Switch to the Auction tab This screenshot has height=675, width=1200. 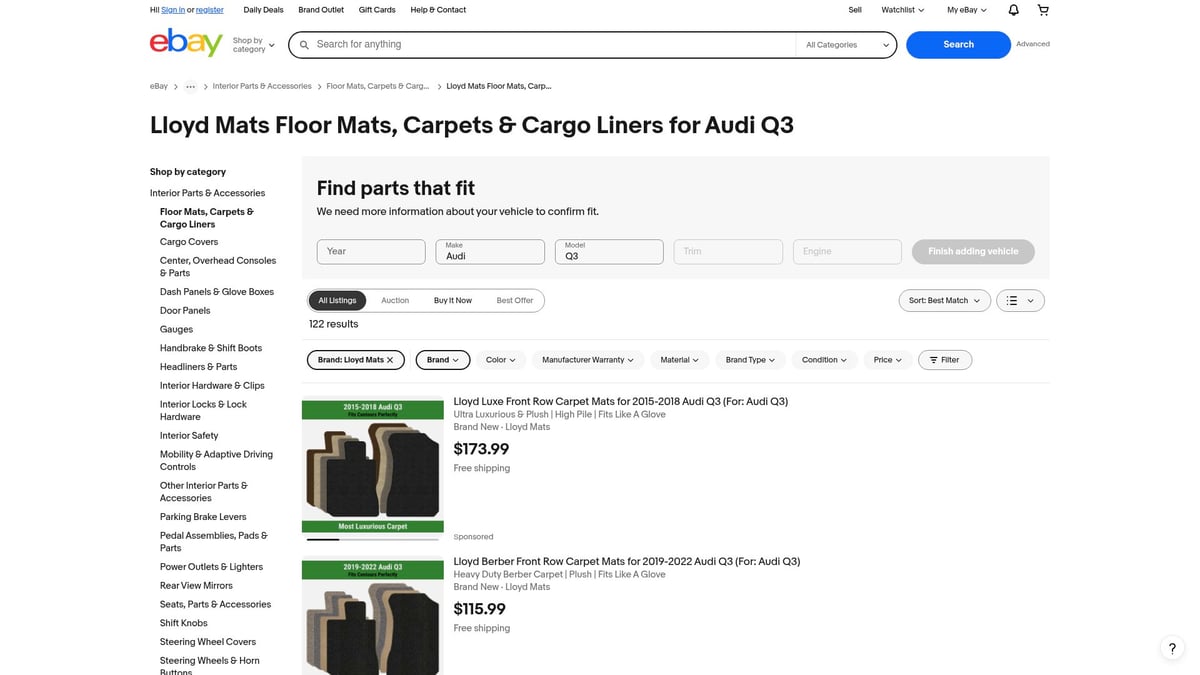(395, 300)
